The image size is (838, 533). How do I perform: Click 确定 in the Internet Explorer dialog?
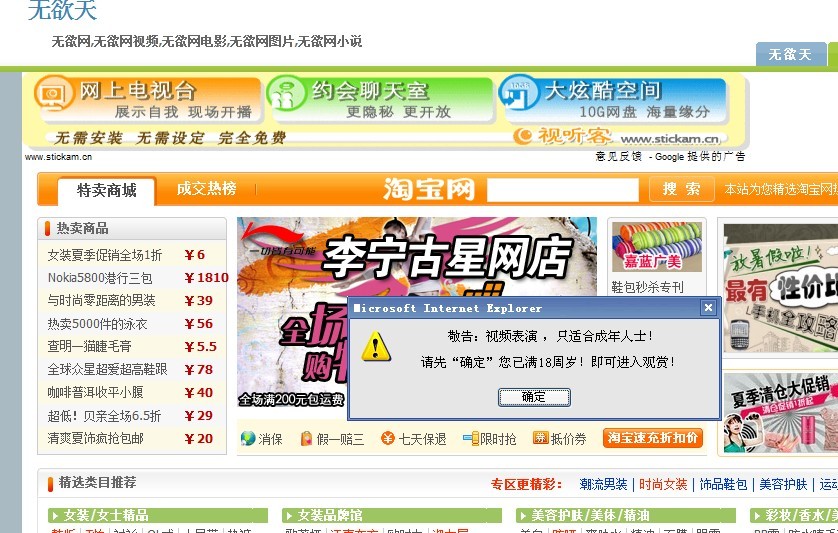534,397
